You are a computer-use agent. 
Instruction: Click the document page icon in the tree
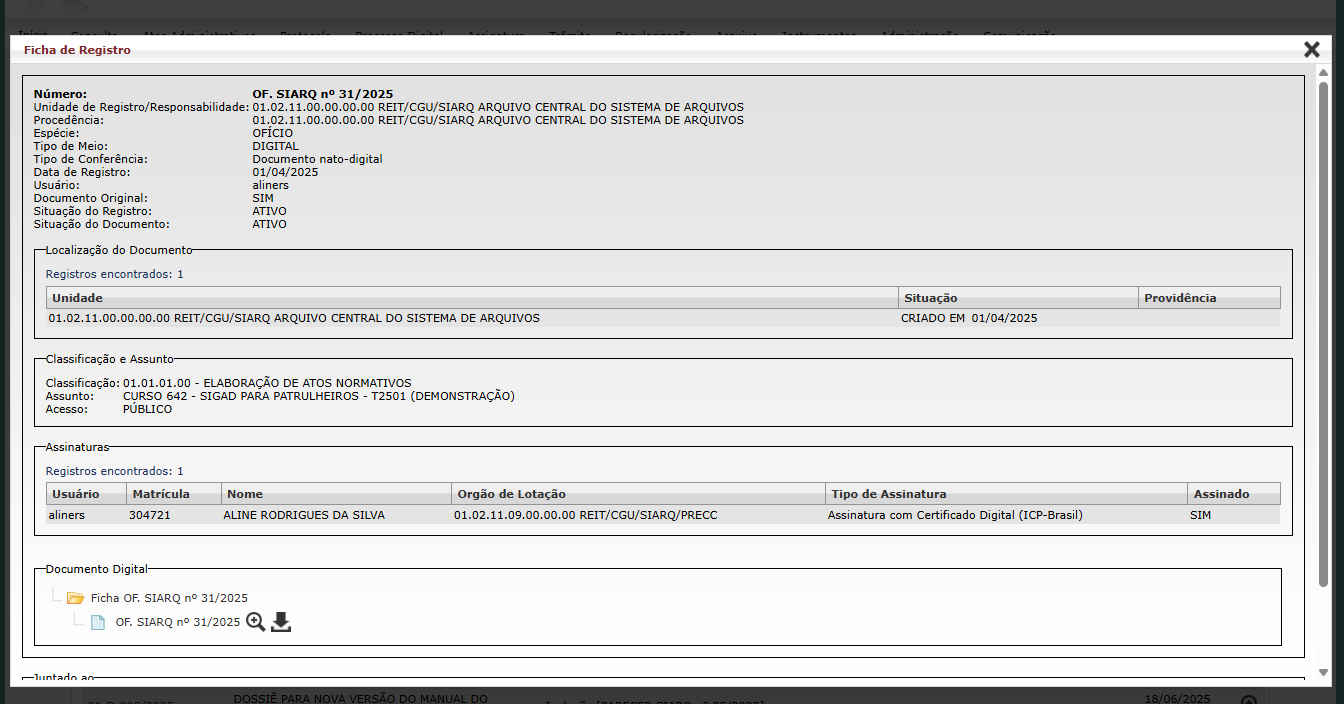point(98,623)
